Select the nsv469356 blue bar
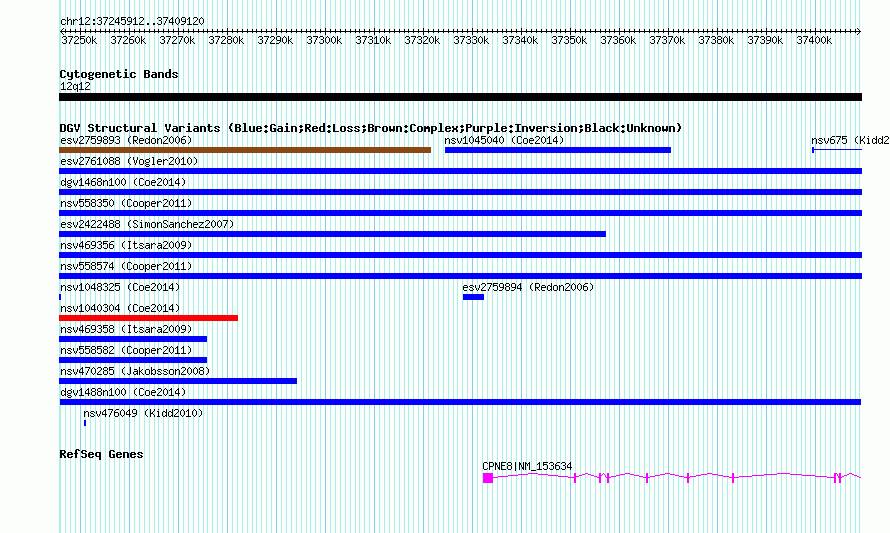890x533 pixels. (x=460, y=255)
